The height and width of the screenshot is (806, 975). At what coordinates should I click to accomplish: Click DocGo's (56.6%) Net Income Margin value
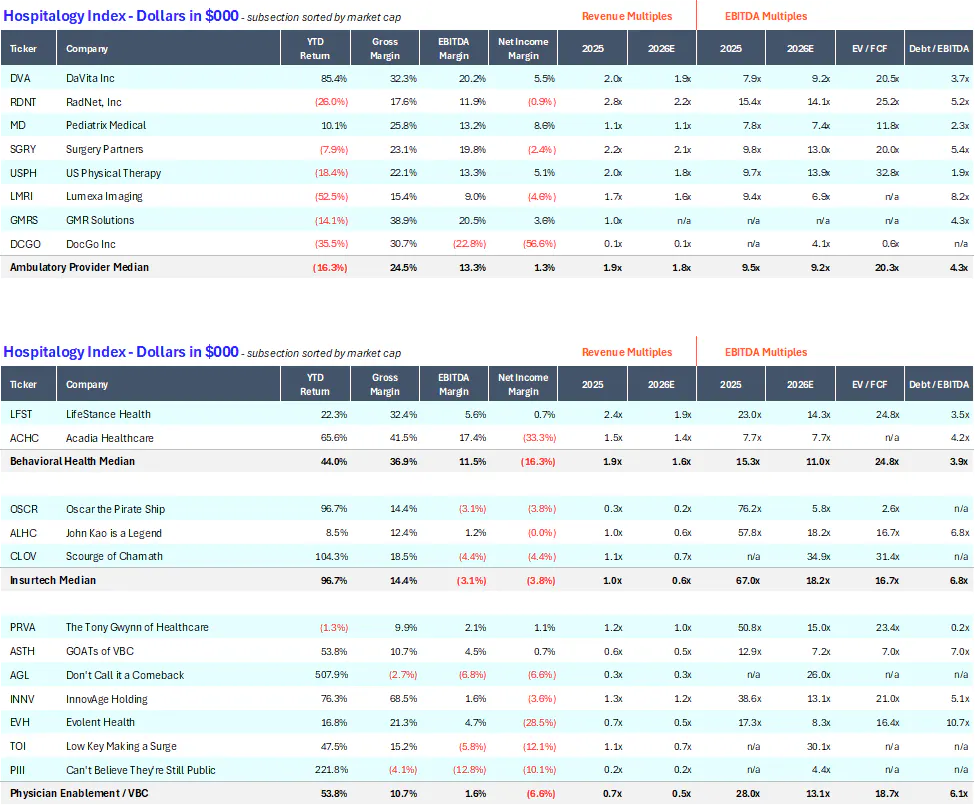539,244
